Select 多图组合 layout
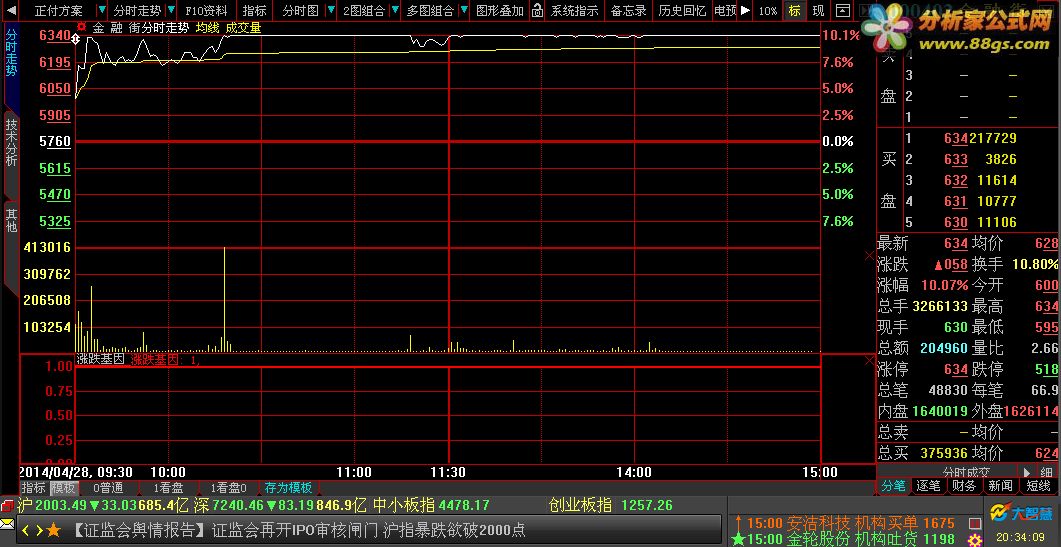The height and width of the screenshot is (547, 1061). click(x=430, y=10)
